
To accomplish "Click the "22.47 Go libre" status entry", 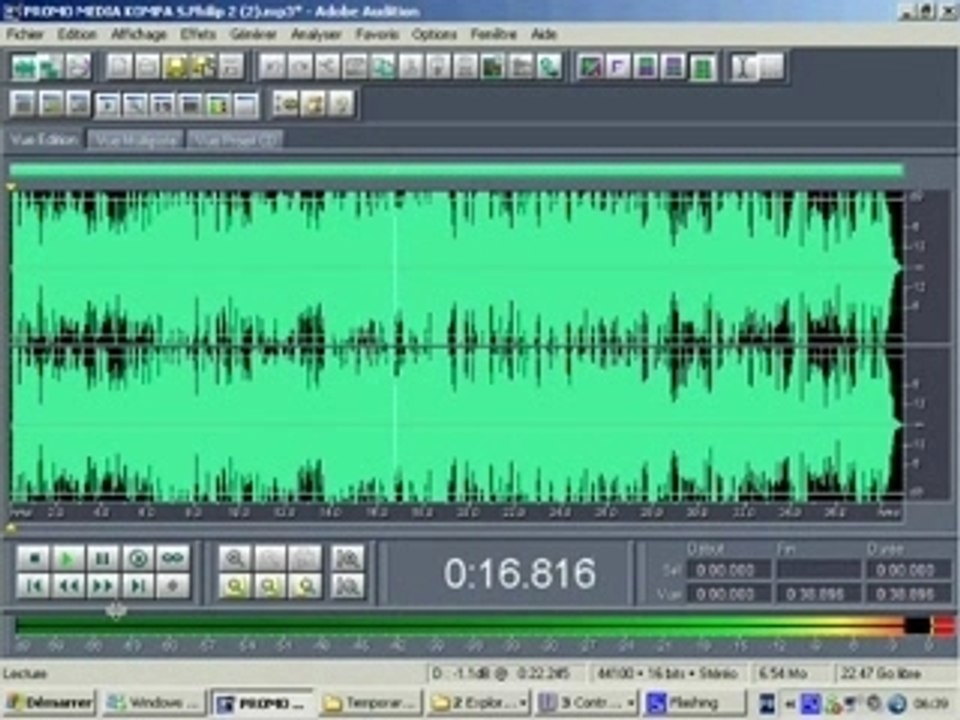I will 880,673.
